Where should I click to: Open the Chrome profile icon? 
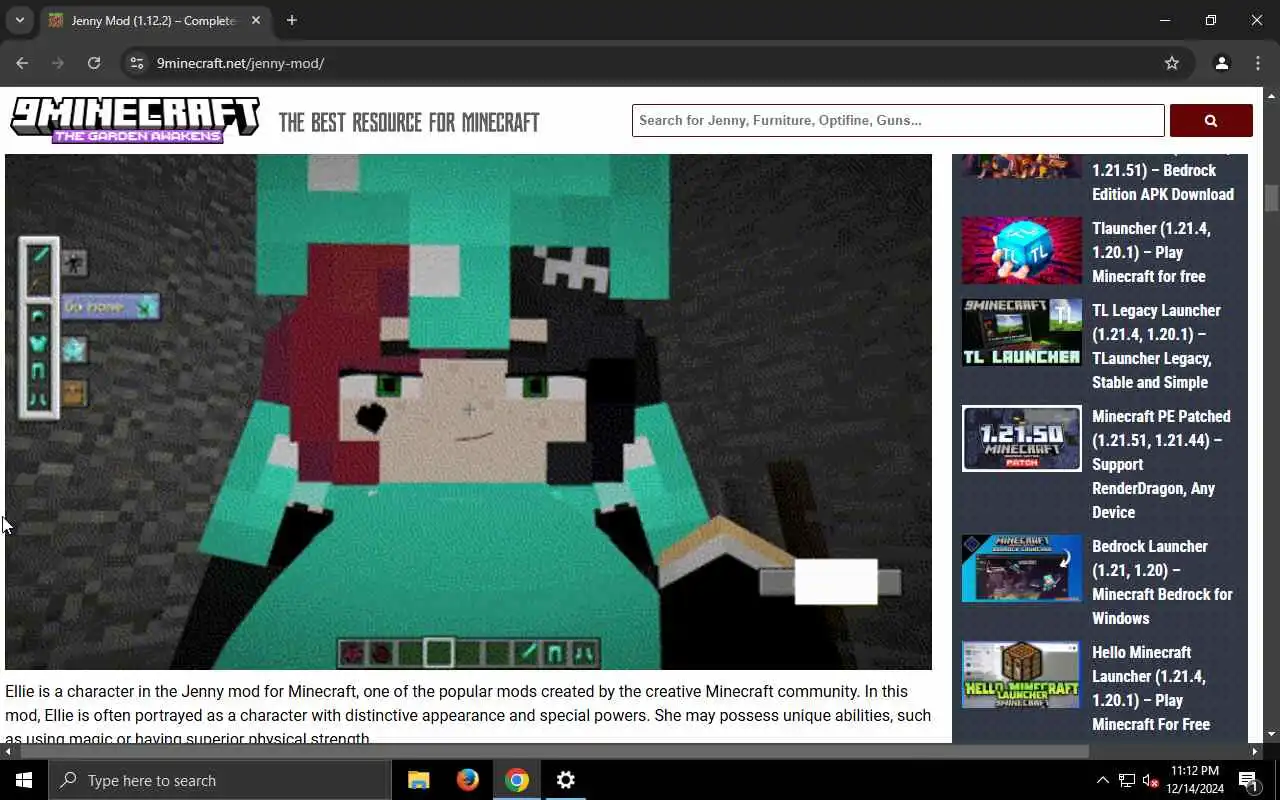[1221, 63]
